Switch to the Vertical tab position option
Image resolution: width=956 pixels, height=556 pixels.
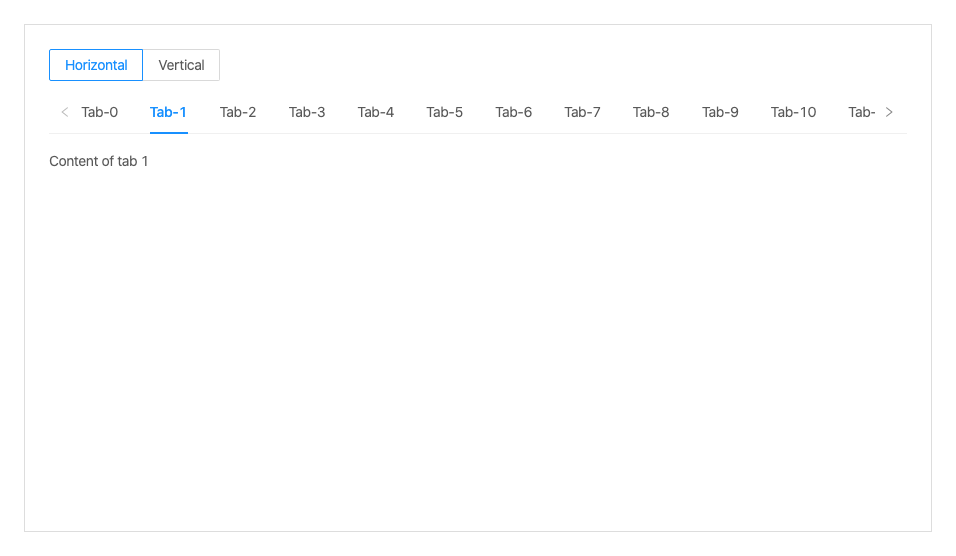point(181,65)
